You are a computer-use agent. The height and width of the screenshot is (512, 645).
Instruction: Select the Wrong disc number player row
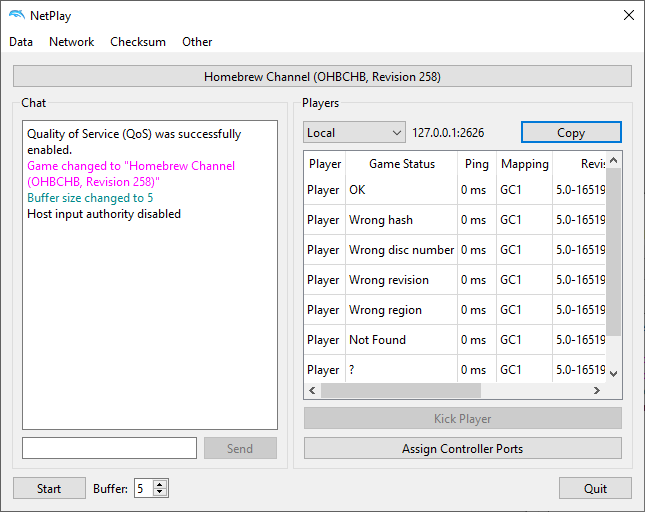point(455,250)
